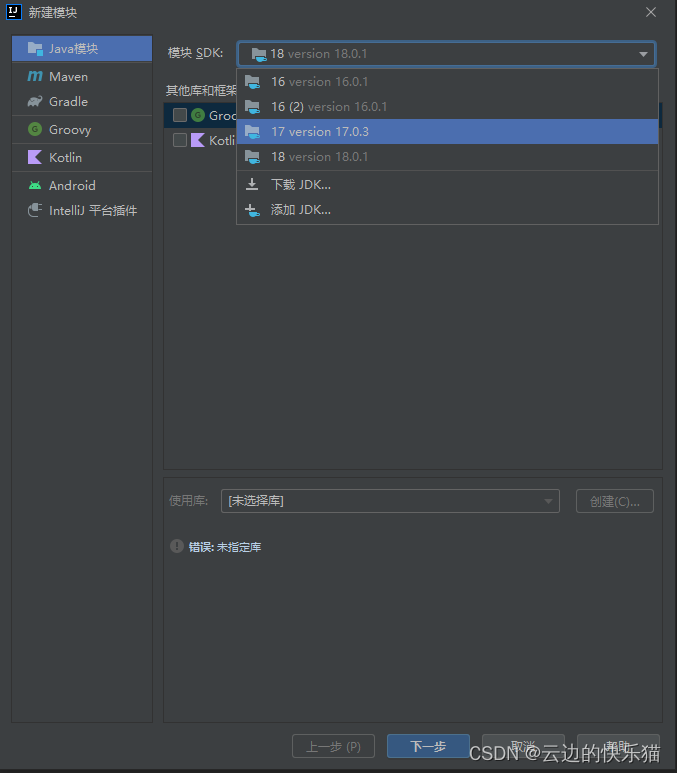Viewport: 677px width, 773px height.
Task: Click the 错误: 未指定库 message text
Action: point(225,547)
